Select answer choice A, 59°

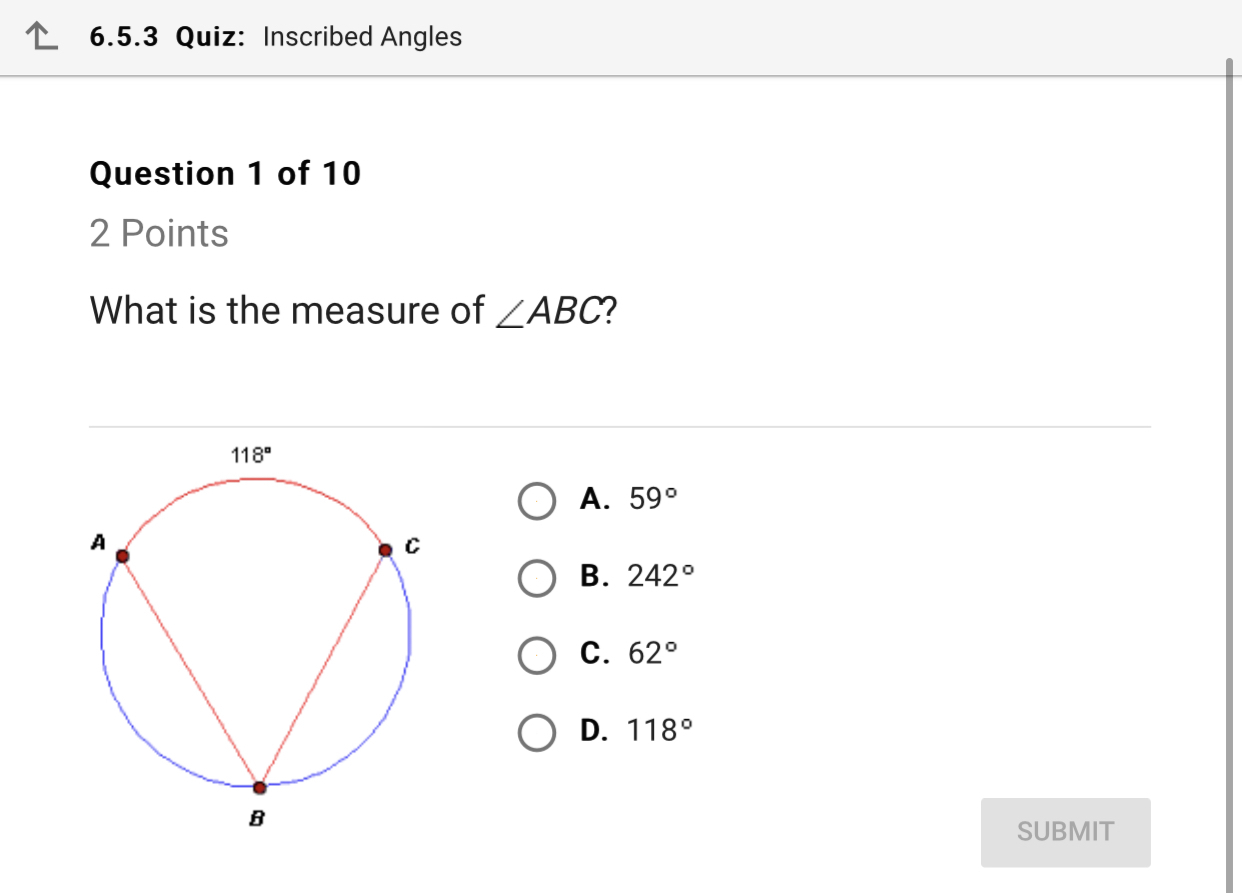pos(537,501)
